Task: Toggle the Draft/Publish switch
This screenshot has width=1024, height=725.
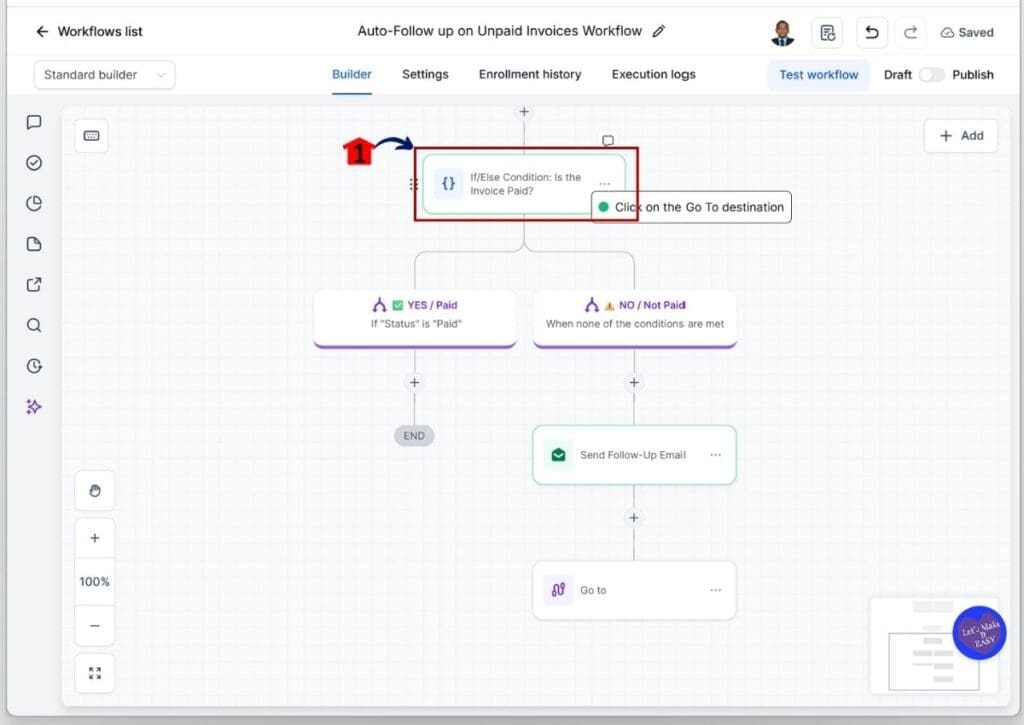Action: coord(931,74)
